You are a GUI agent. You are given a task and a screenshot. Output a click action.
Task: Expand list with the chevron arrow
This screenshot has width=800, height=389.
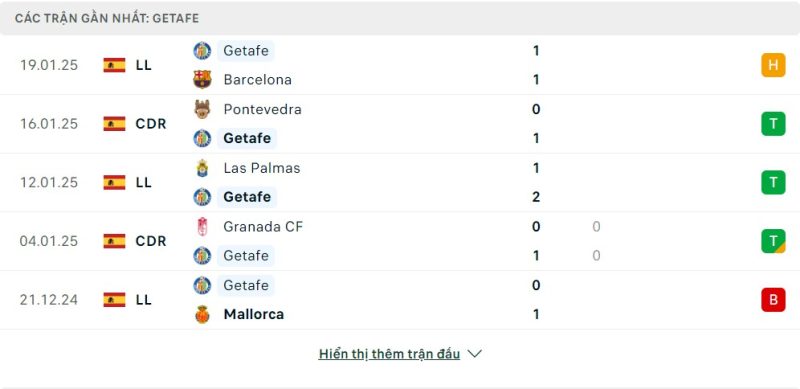474,354
